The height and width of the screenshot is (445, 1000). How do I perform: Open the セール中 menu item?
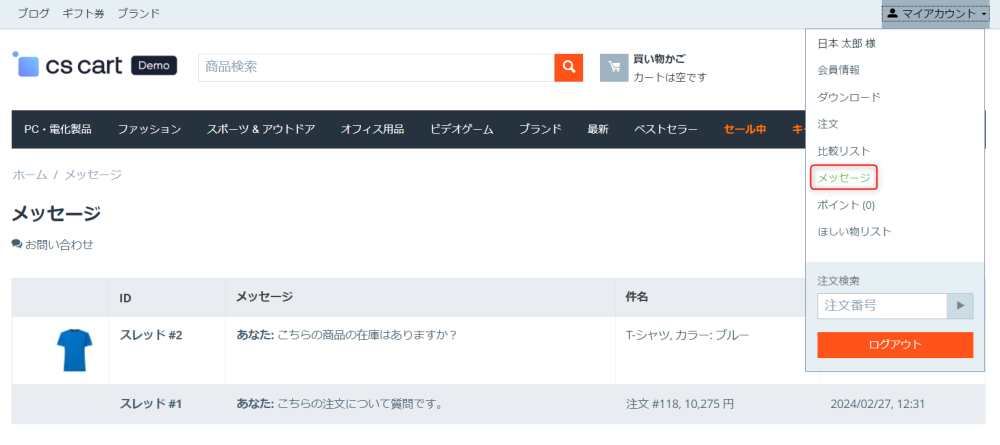coord(745,129)
